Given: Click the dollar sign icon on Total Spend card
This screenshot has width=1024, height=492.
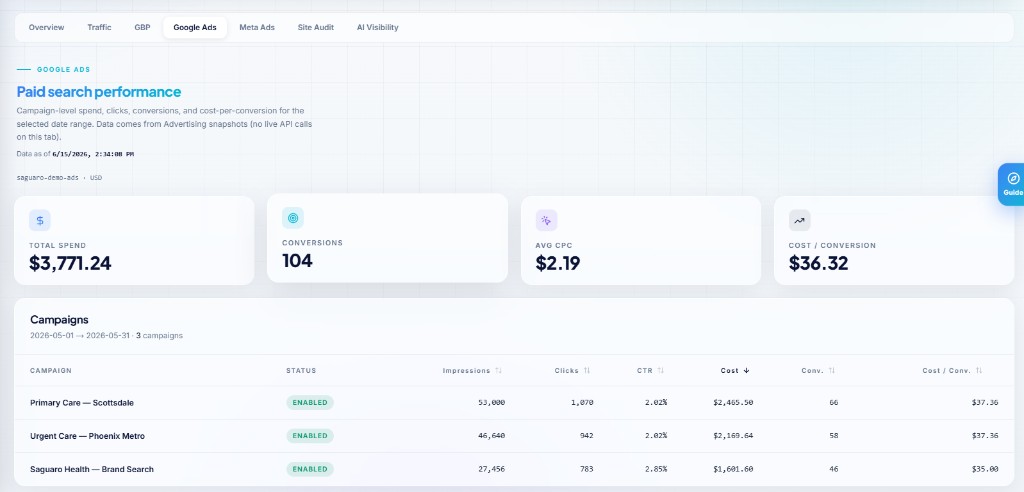Looking at the screenshot, I should pos(40,220).
